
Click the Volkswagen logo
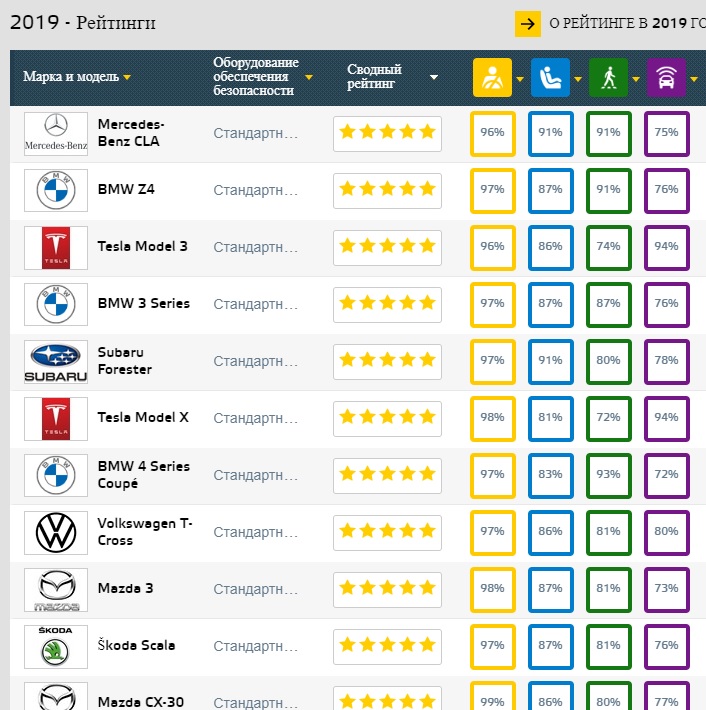click(56, 533)
